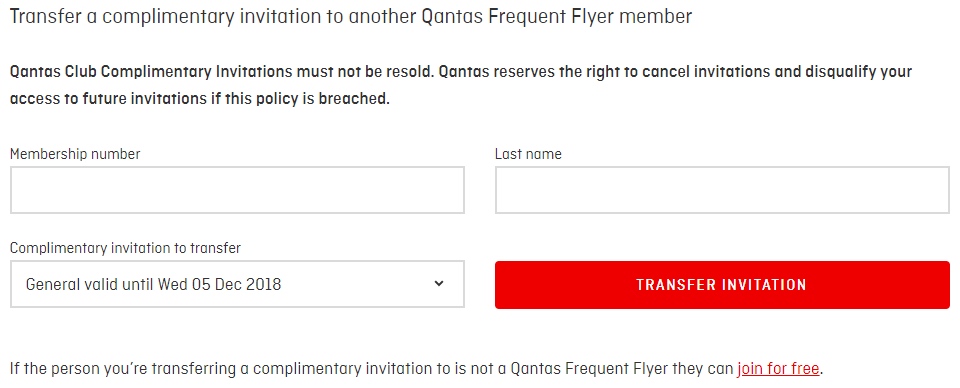Click the sentence about non Frequent Flyer recipients
Screen dimensions: 960x388
(416, 369)
